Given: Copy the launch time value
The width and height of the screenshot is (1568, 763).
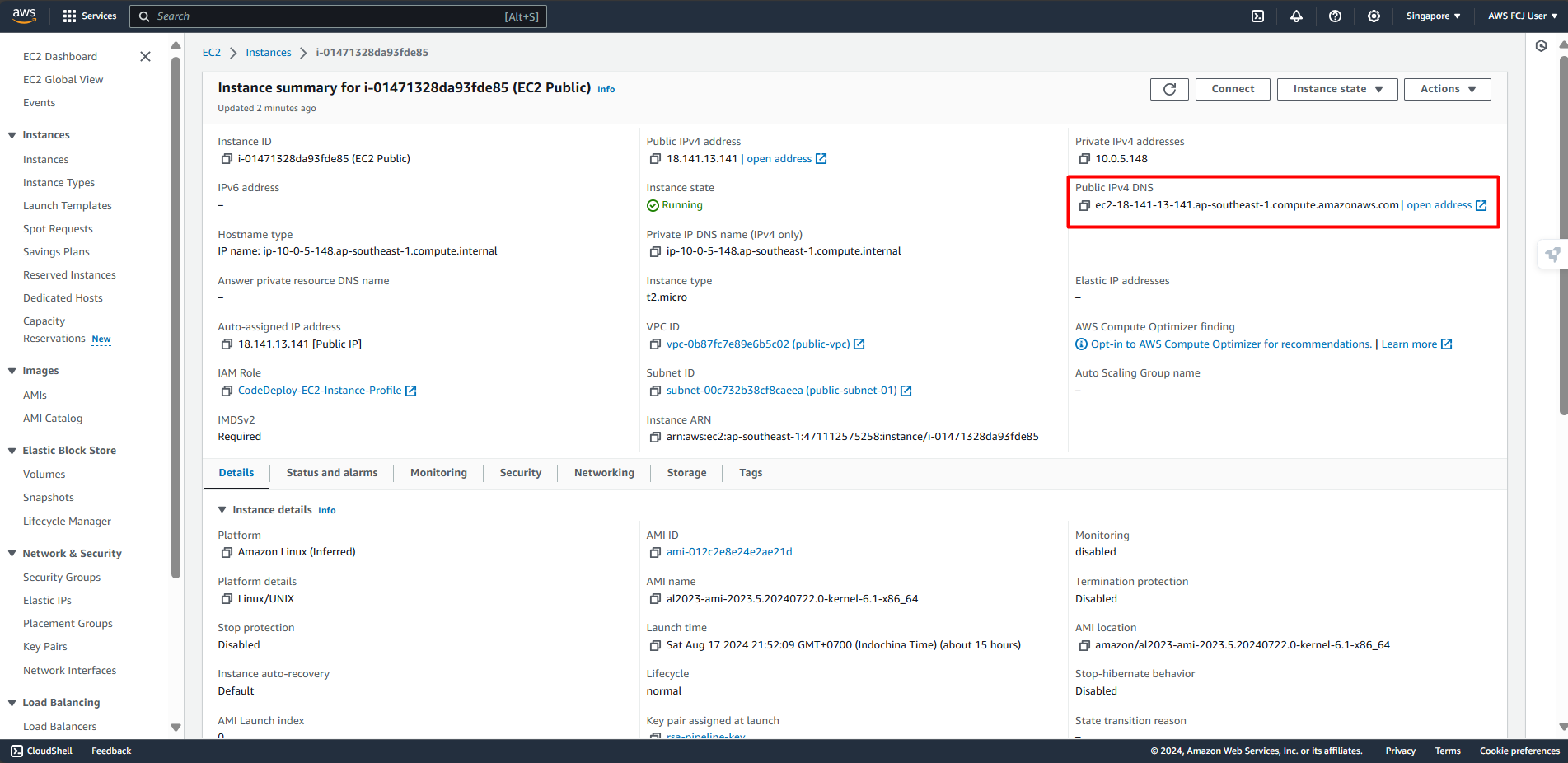Looking at the screenshot, I should pos(655,645).
